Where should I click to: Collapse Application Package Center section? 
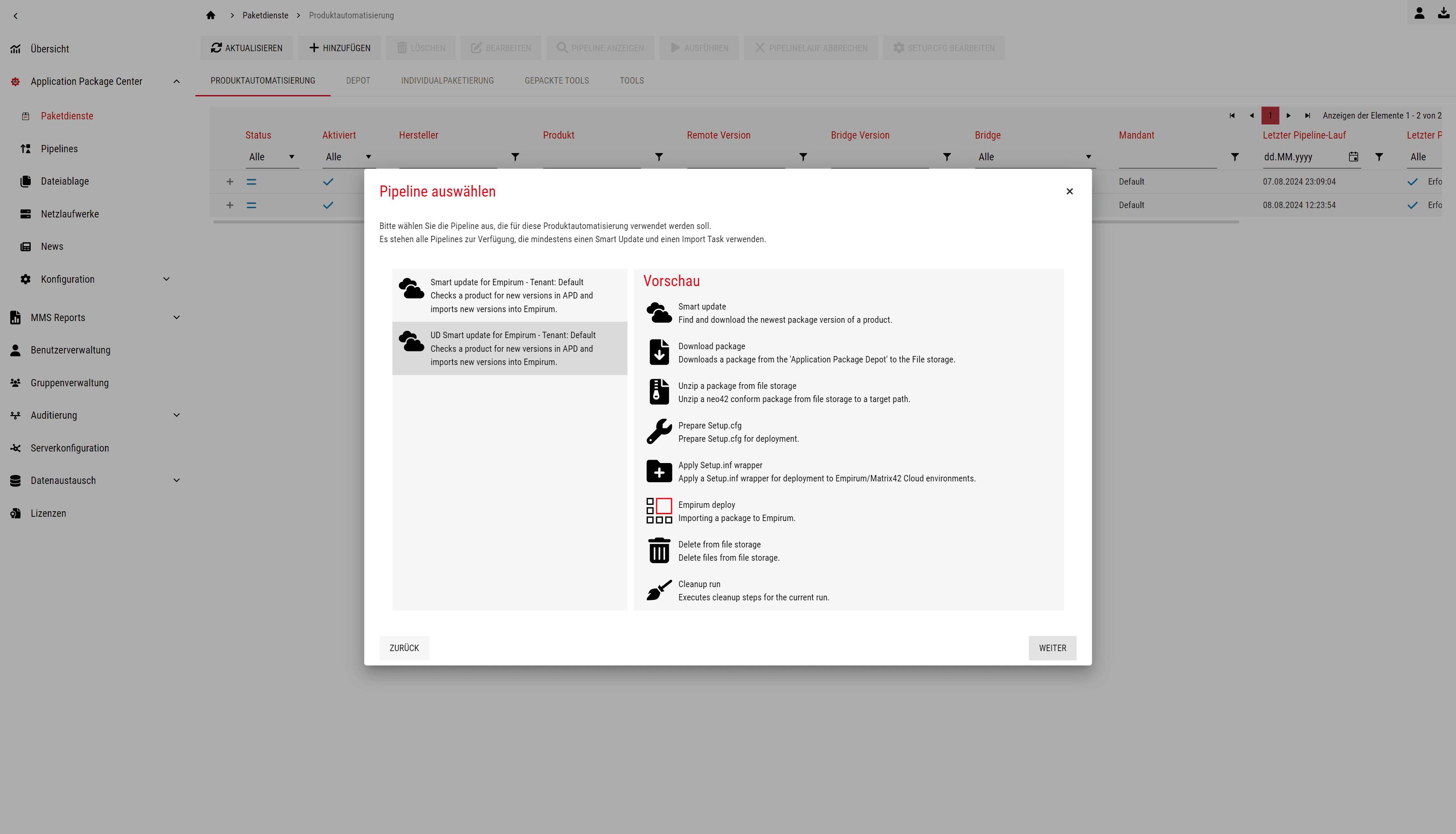point(177,81)
